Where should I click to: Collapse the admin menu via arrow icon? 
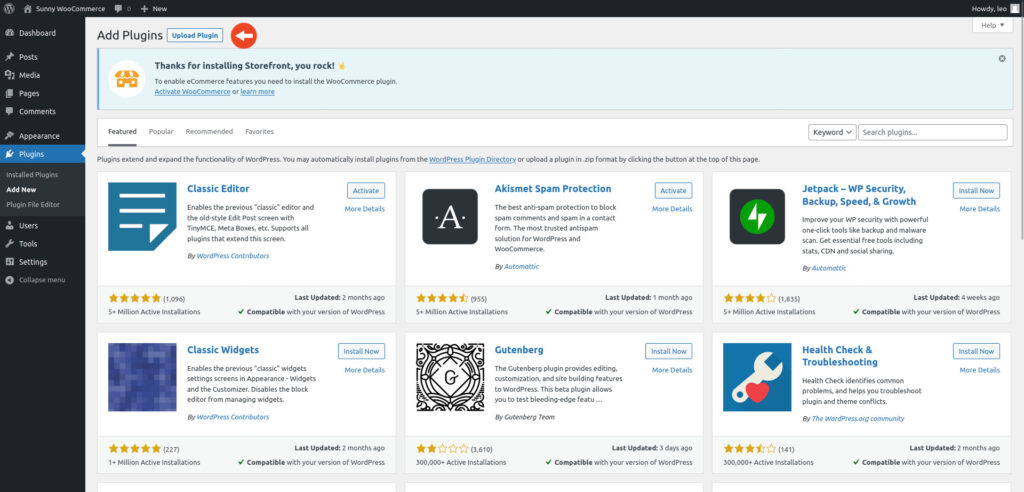pyautogui.click(x=9, y=280)
